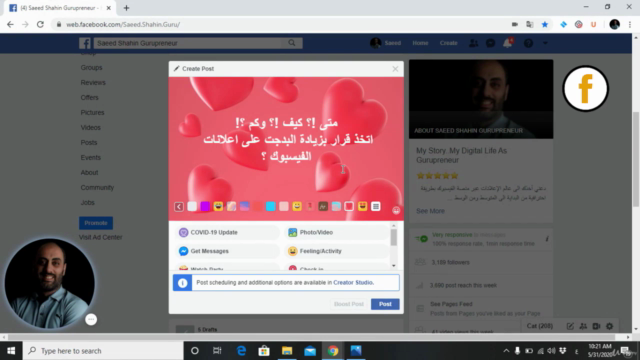Viewport: 640px width, 360px height.
Task: Open the Creator Studio link
Action: coord(353,282)
